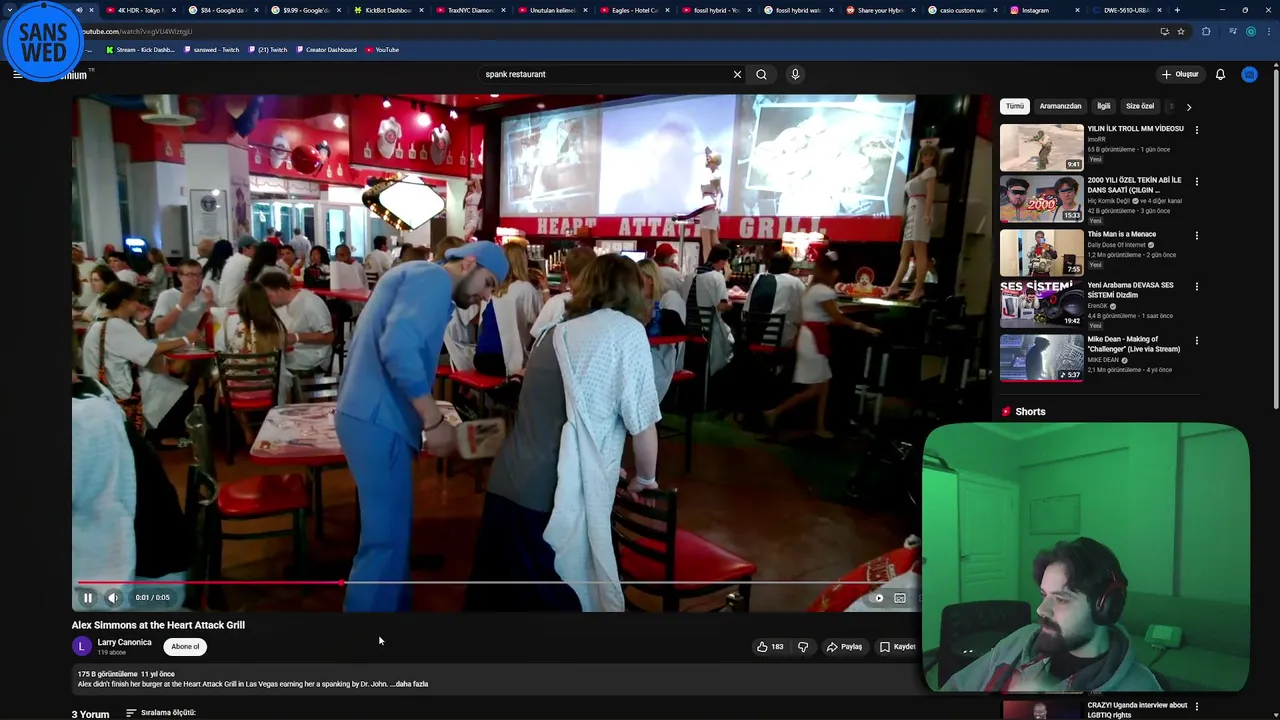1280x720 pixels.
Task: Open the sanswed - Twitch bookmark
Action: coord(212,50)
